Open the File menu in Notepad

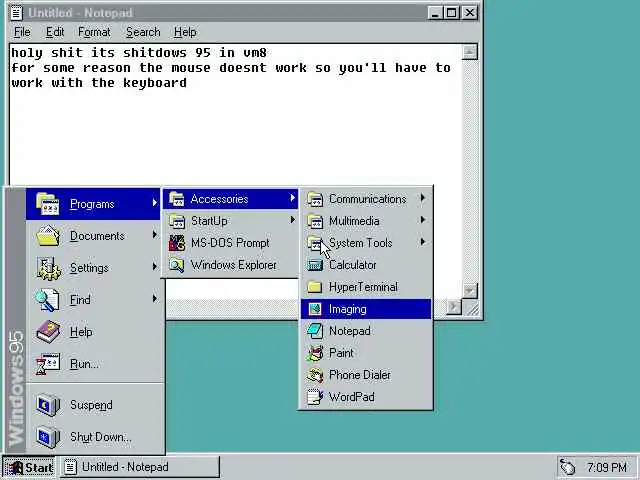click(x=22, y=32)
